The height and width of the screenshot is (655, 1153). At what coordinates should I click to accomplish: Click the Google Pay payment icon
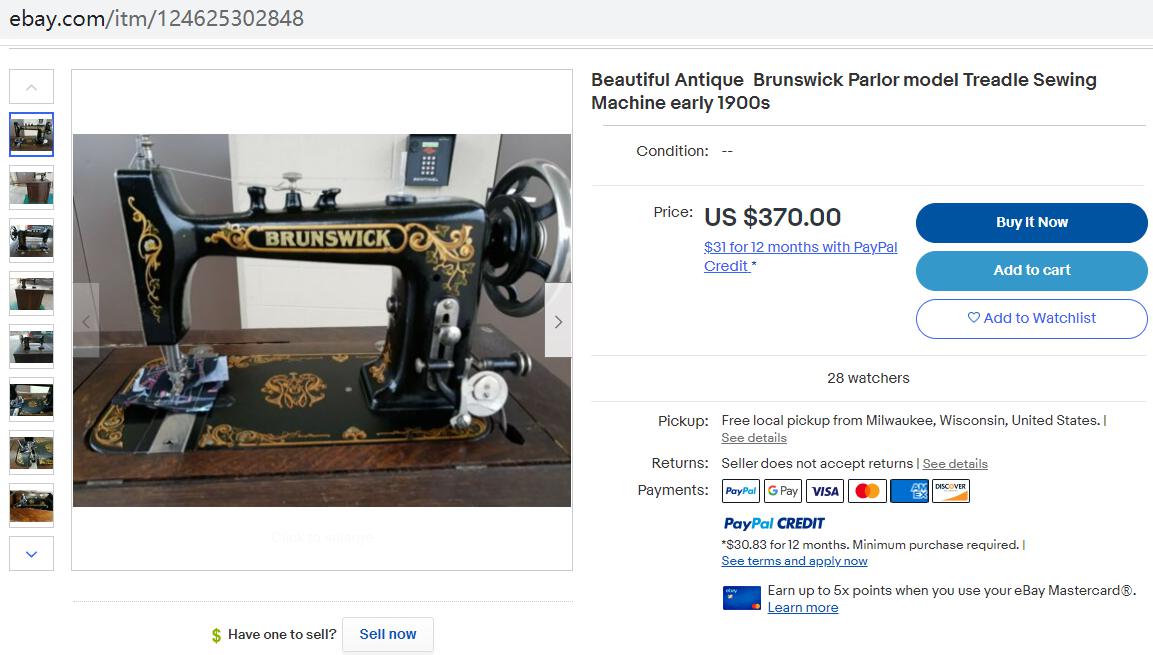782,491
